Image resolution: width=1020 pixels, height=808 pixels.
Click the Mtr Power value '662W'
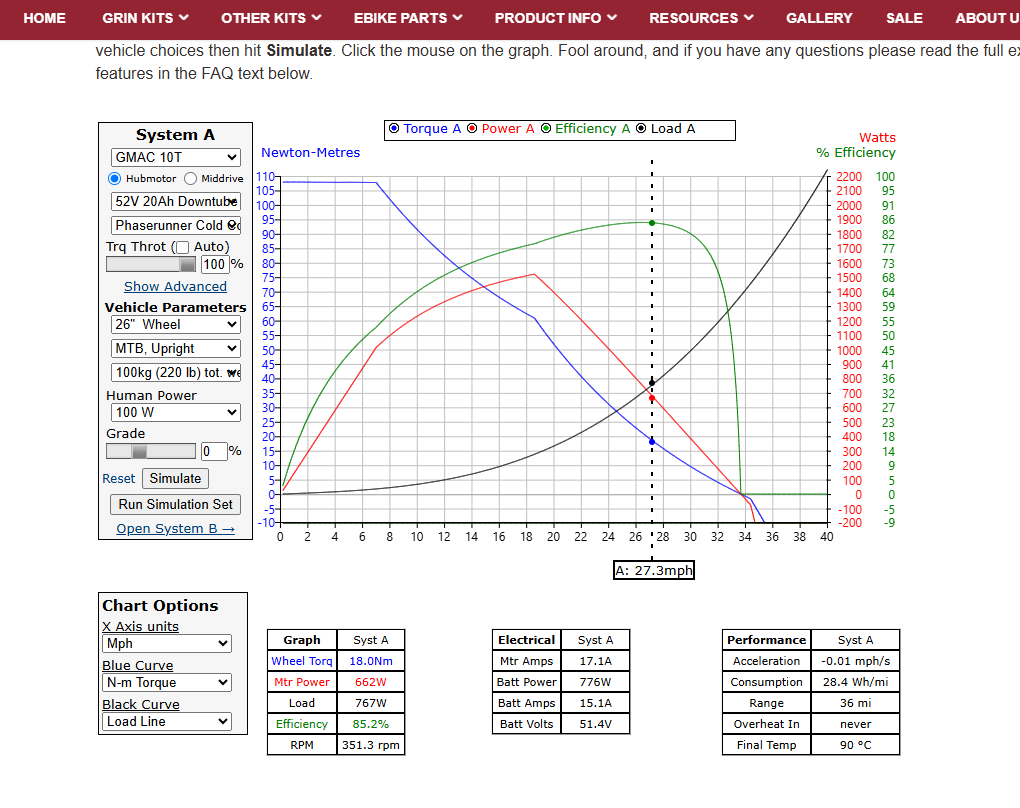[371, 682]
